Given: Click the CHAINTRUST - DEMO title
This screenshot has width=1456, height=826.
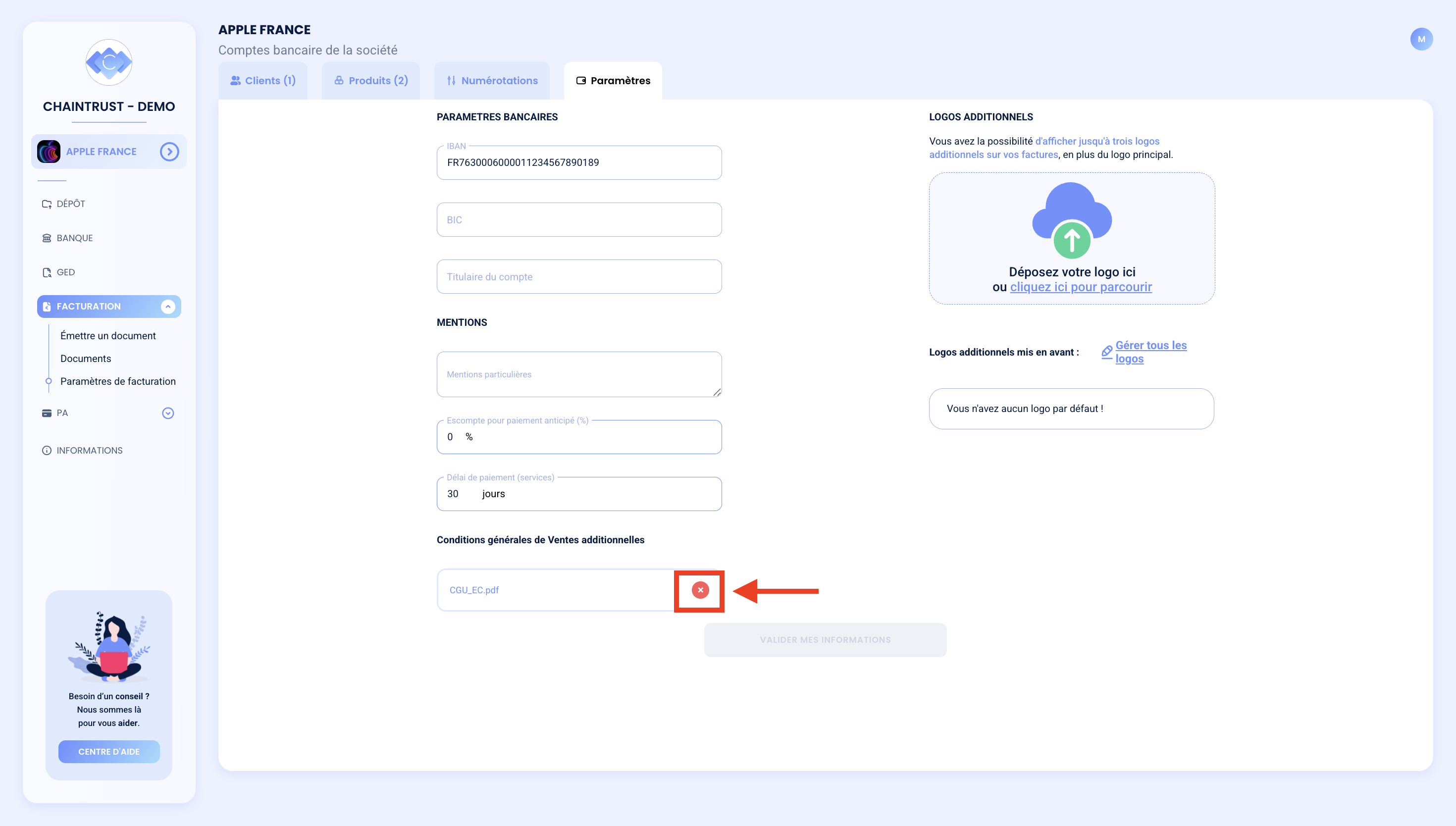Looking at the screenshot, I should coord(109,106).
